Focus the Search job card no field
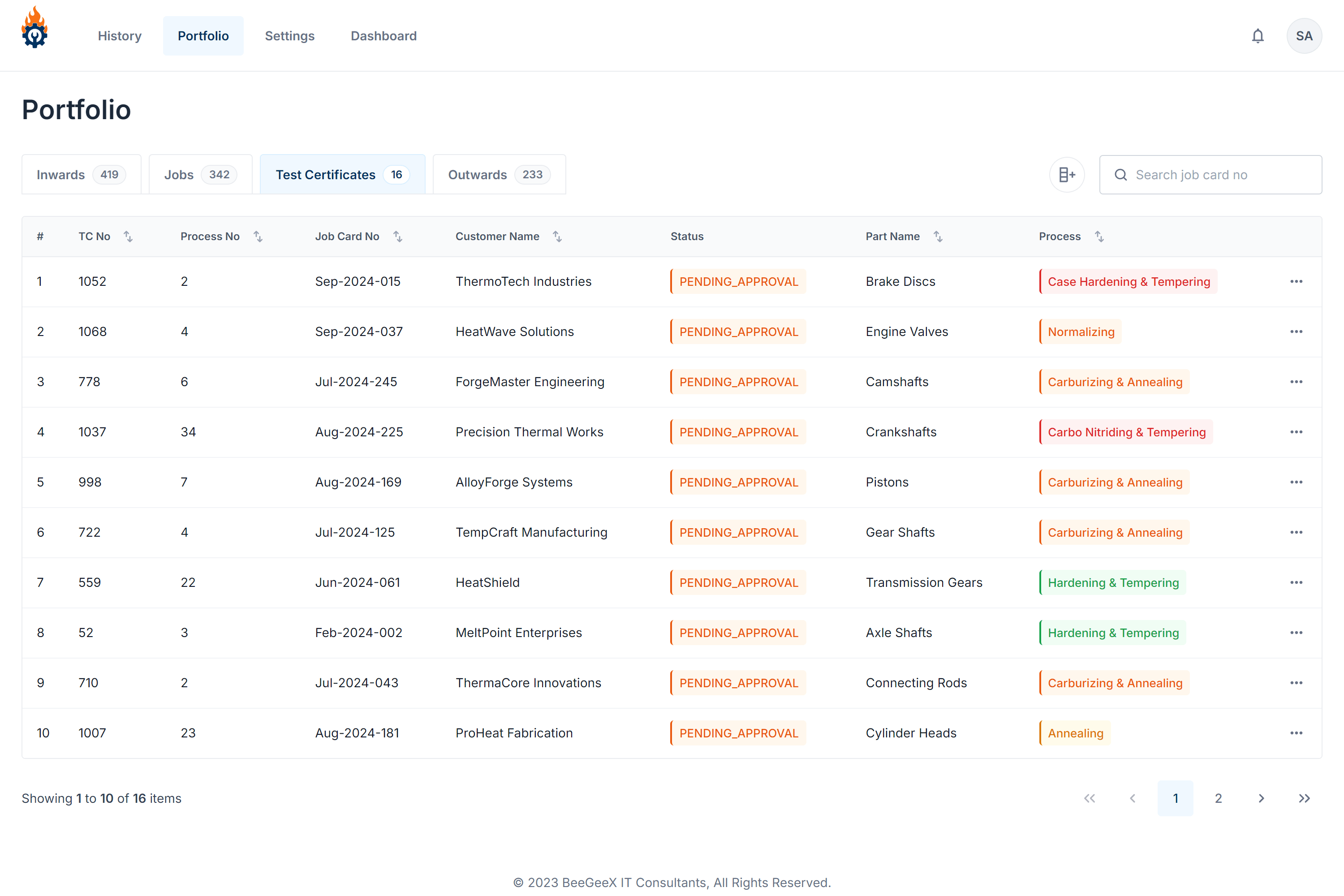 (x=1210, y=175)
